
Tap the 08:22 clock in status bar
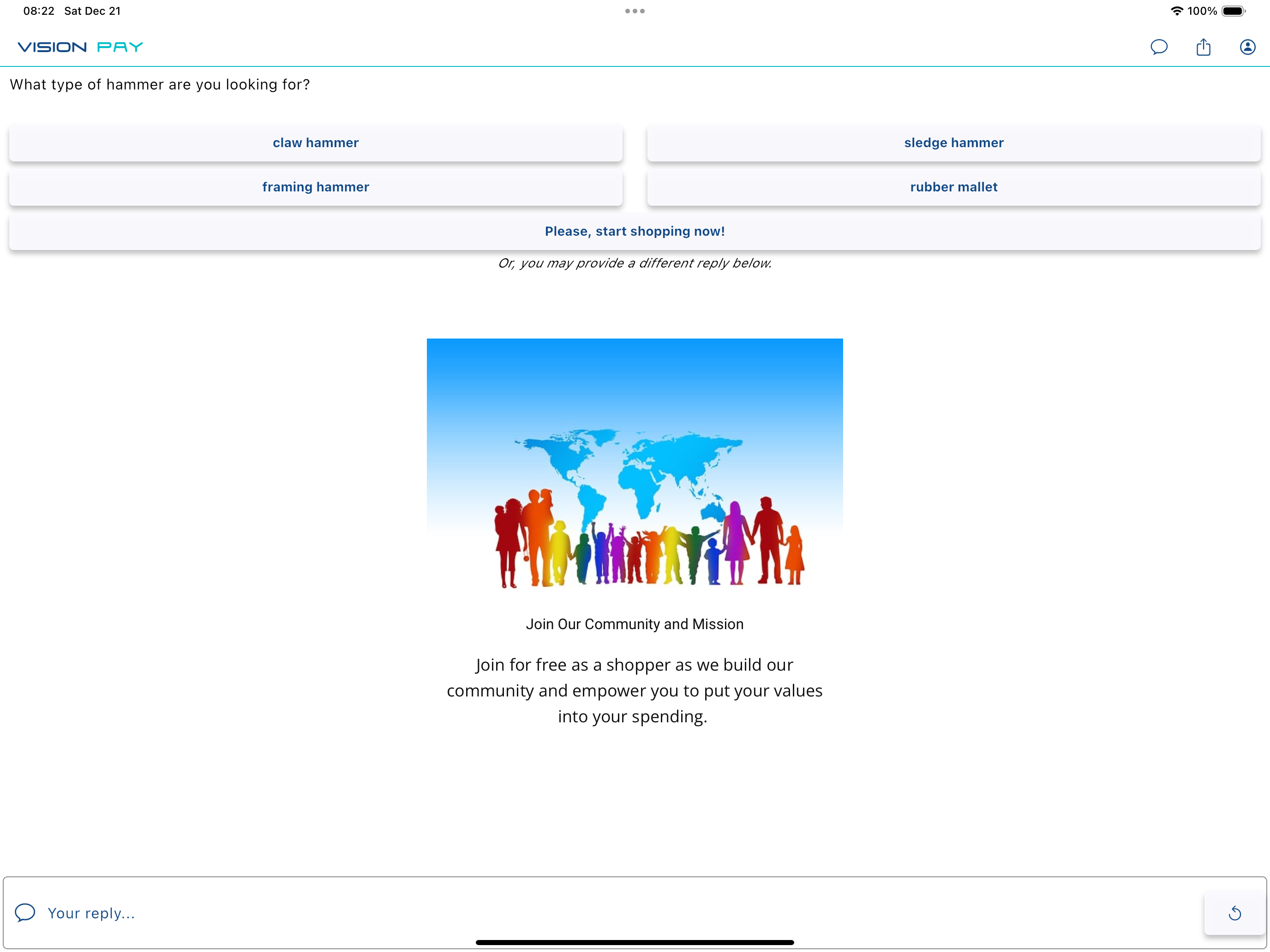38,11
